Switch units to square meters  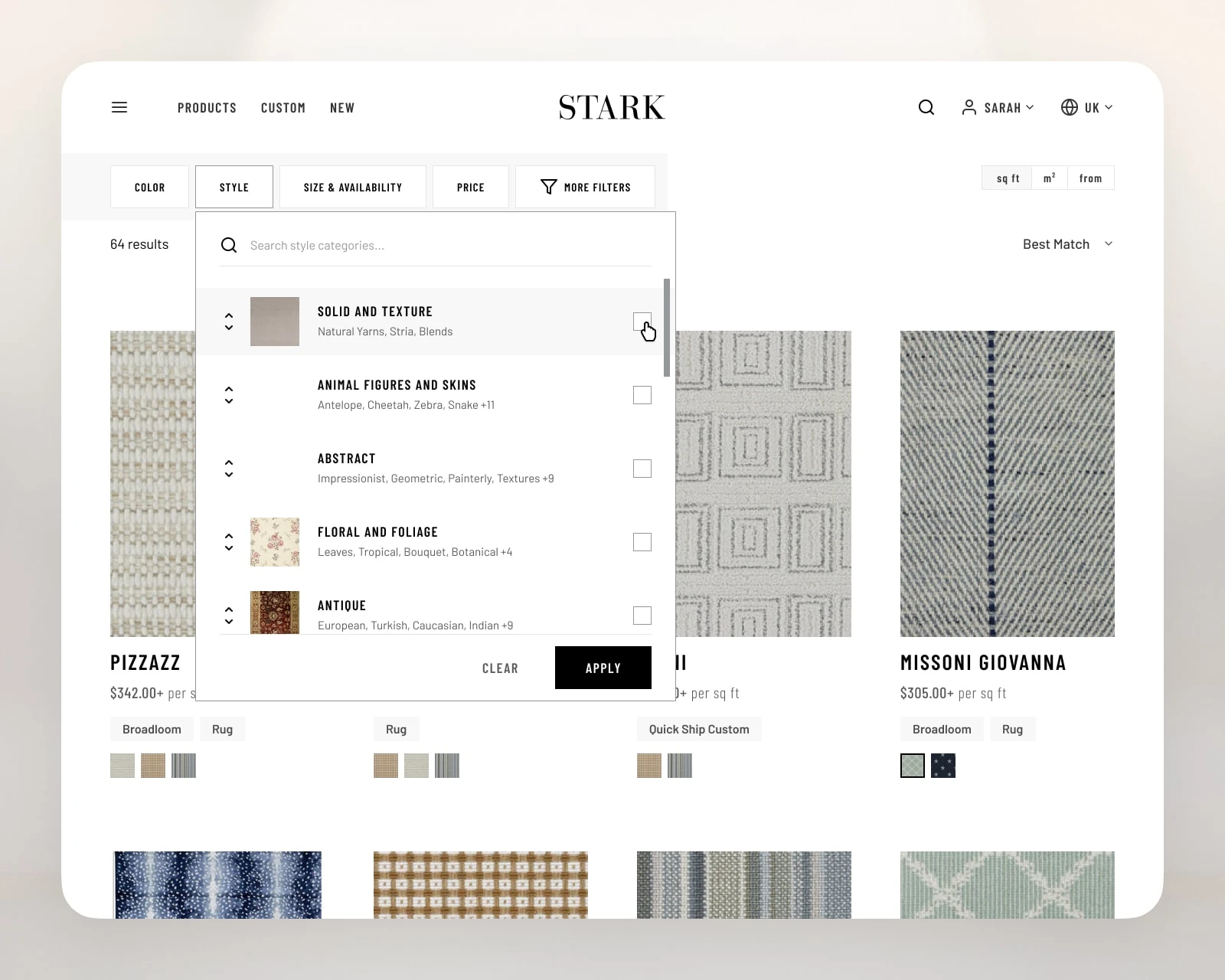click(1050, 178)
